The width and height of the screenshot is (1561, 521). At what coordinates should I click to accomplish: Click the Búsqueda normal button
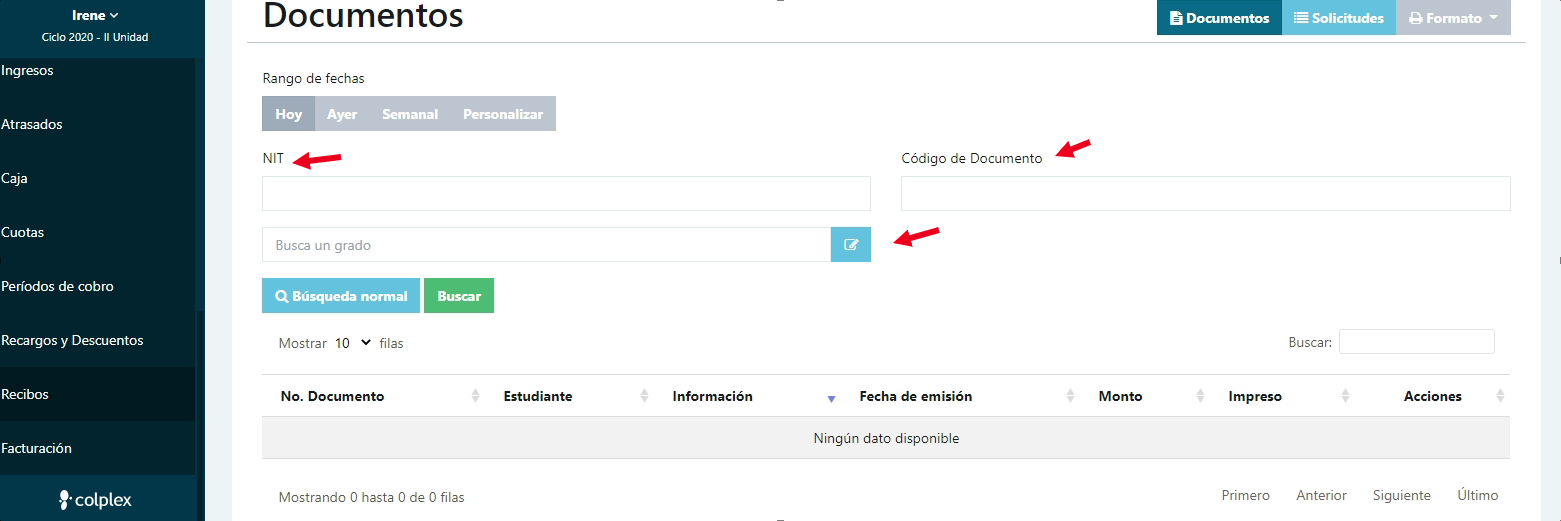(341, 296)
